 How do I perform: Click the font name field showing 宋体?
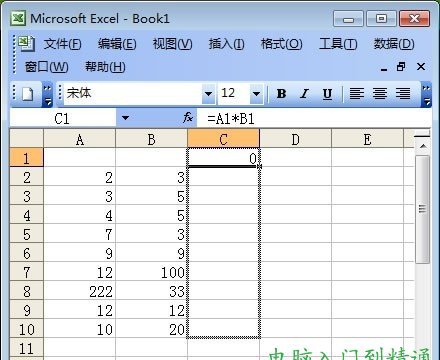point(132,94)
